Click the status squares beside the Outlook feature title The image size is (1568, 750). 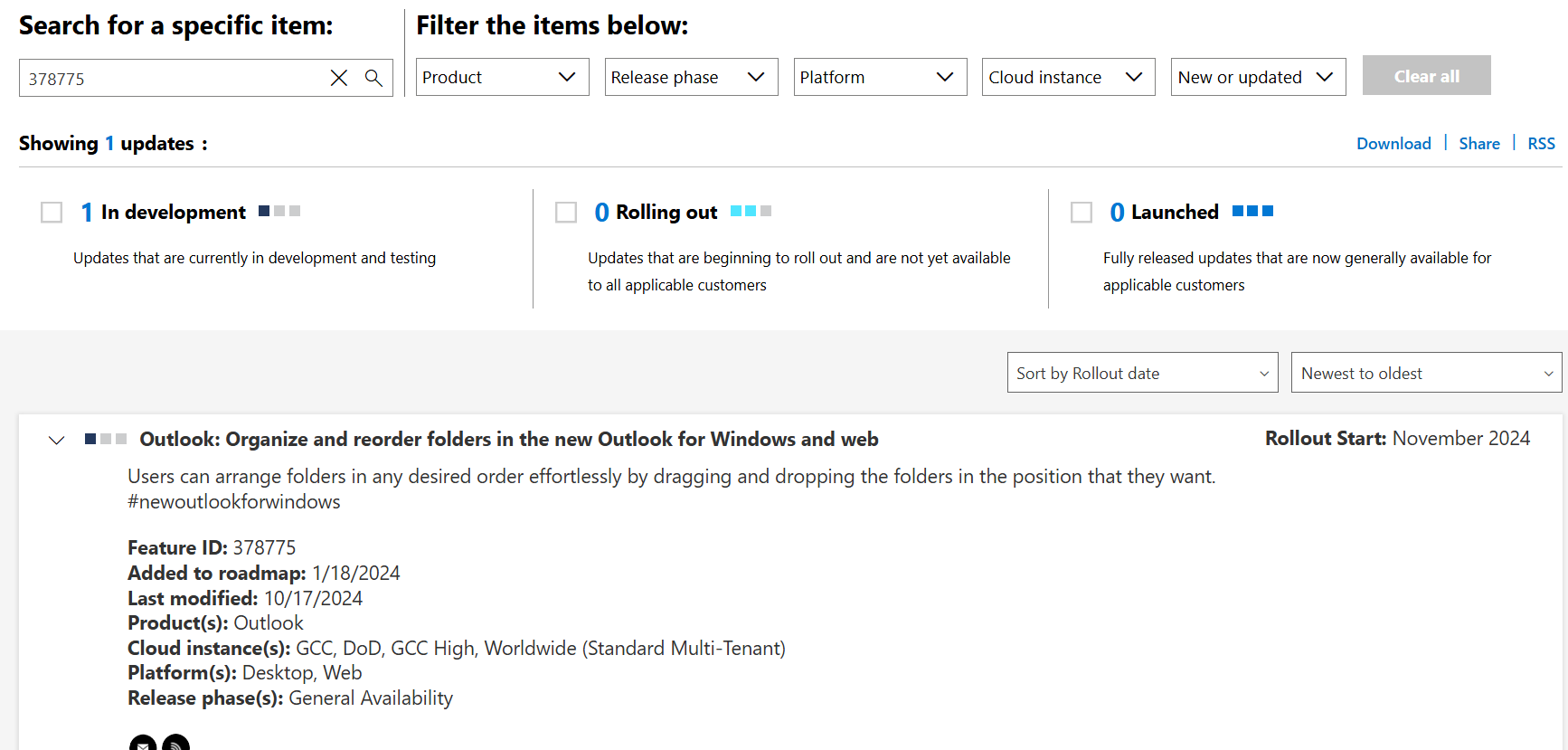click(106, 439)
